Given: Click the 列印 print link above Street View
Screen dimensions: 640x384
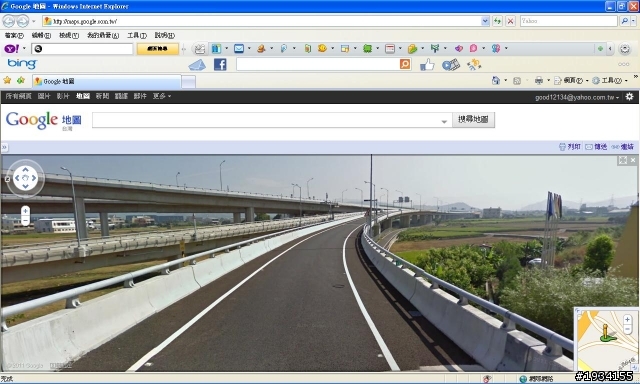Looking at the screenshot, I should tap(570, 147).
